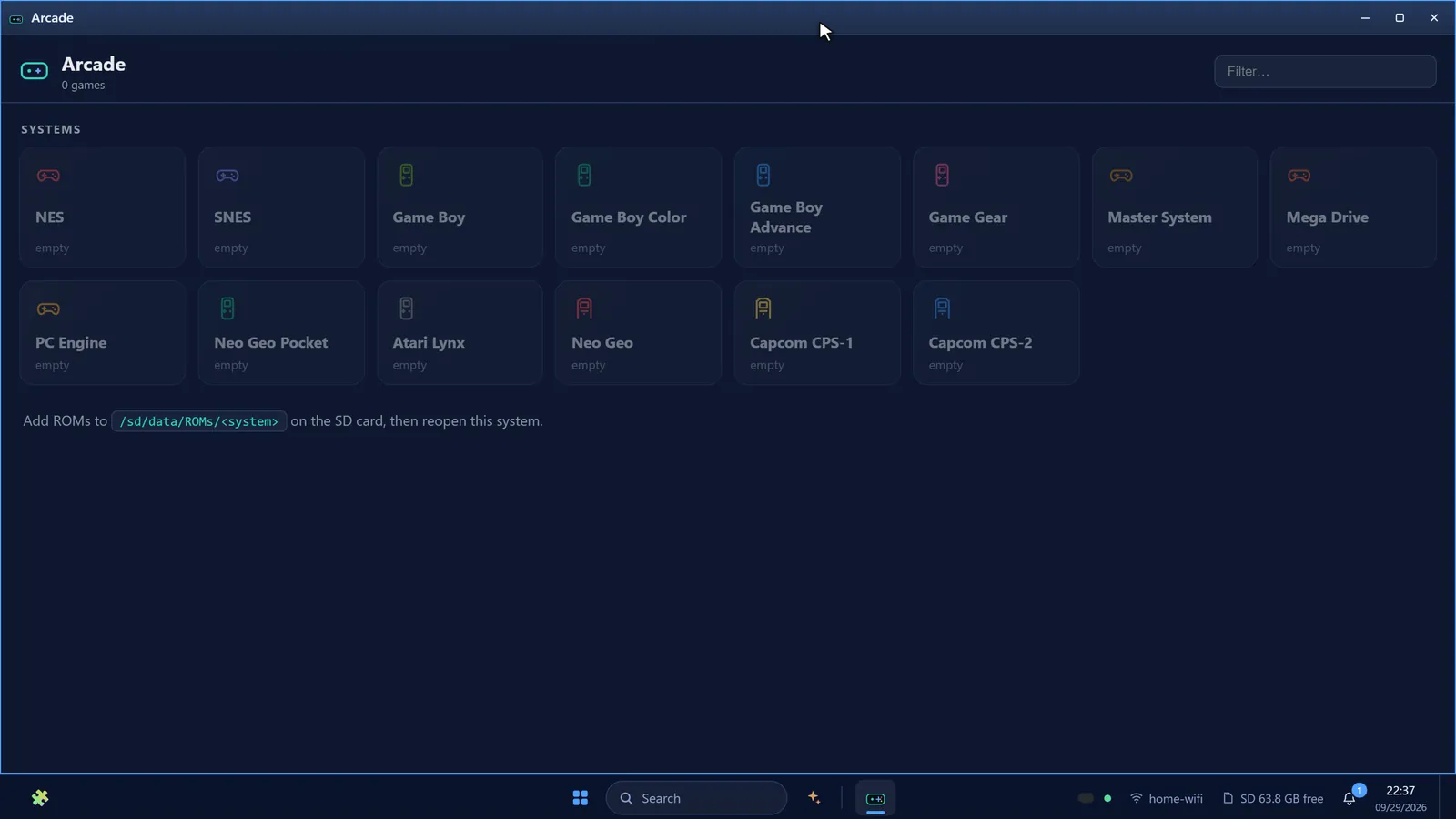Open the green puzzle icon in taskbar

click(40, 798)
